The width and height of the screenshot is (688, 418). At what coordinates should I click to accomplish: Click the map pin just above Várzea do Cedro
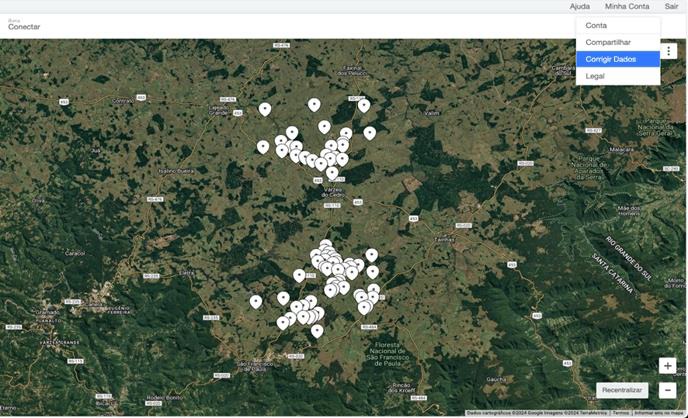332,173
